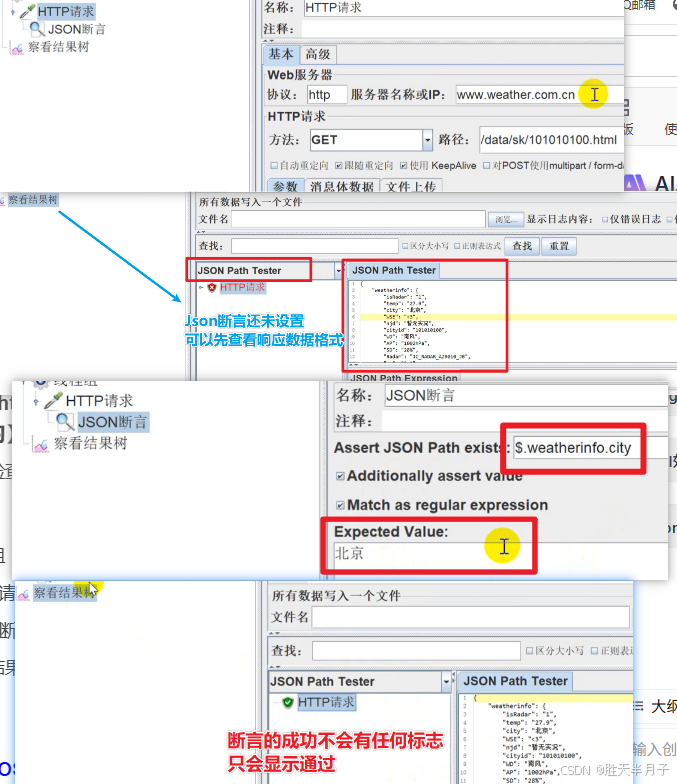This screenshot has width=677, height=784.
Task: Select the highlighted HTTP请求 node at the top
Action: click(x=66, y=11)
